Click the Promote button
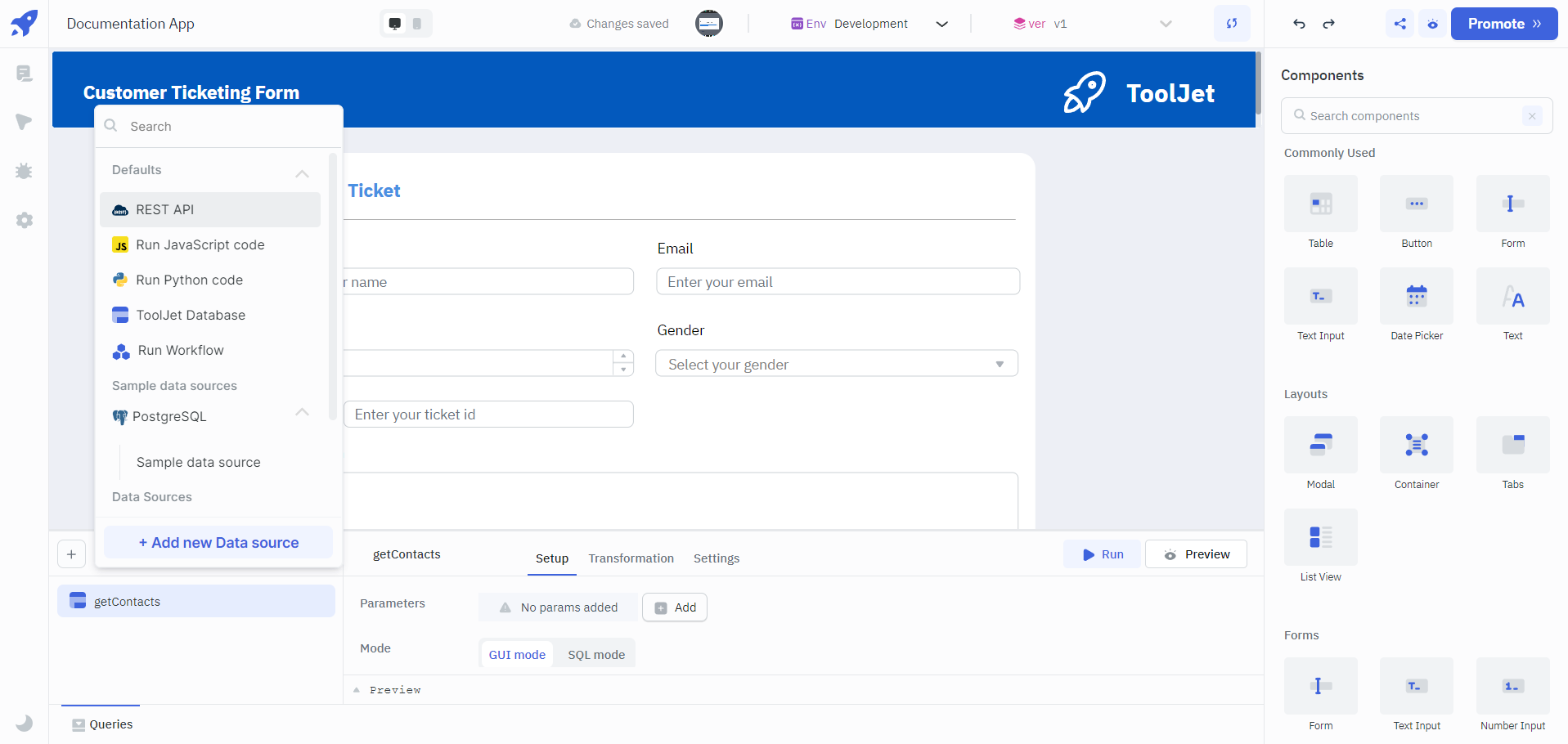 tap(1503, 24)
